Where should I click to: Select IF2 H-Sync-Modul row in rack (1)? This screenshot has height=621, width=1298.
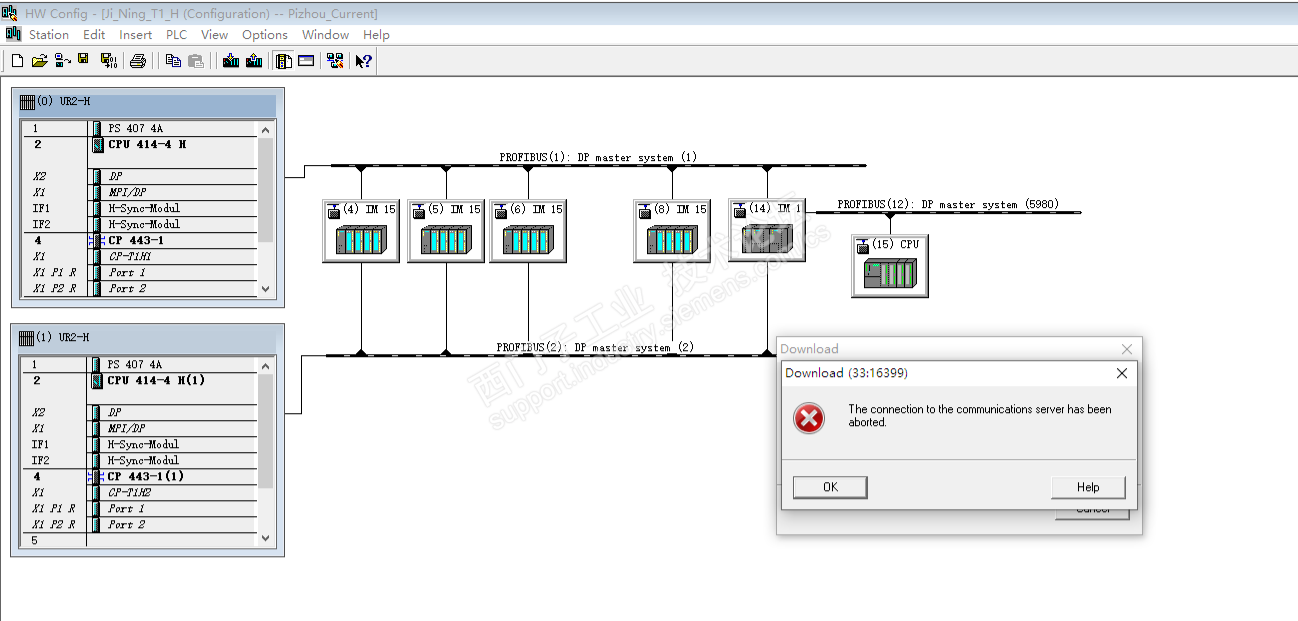coord(140,460)
